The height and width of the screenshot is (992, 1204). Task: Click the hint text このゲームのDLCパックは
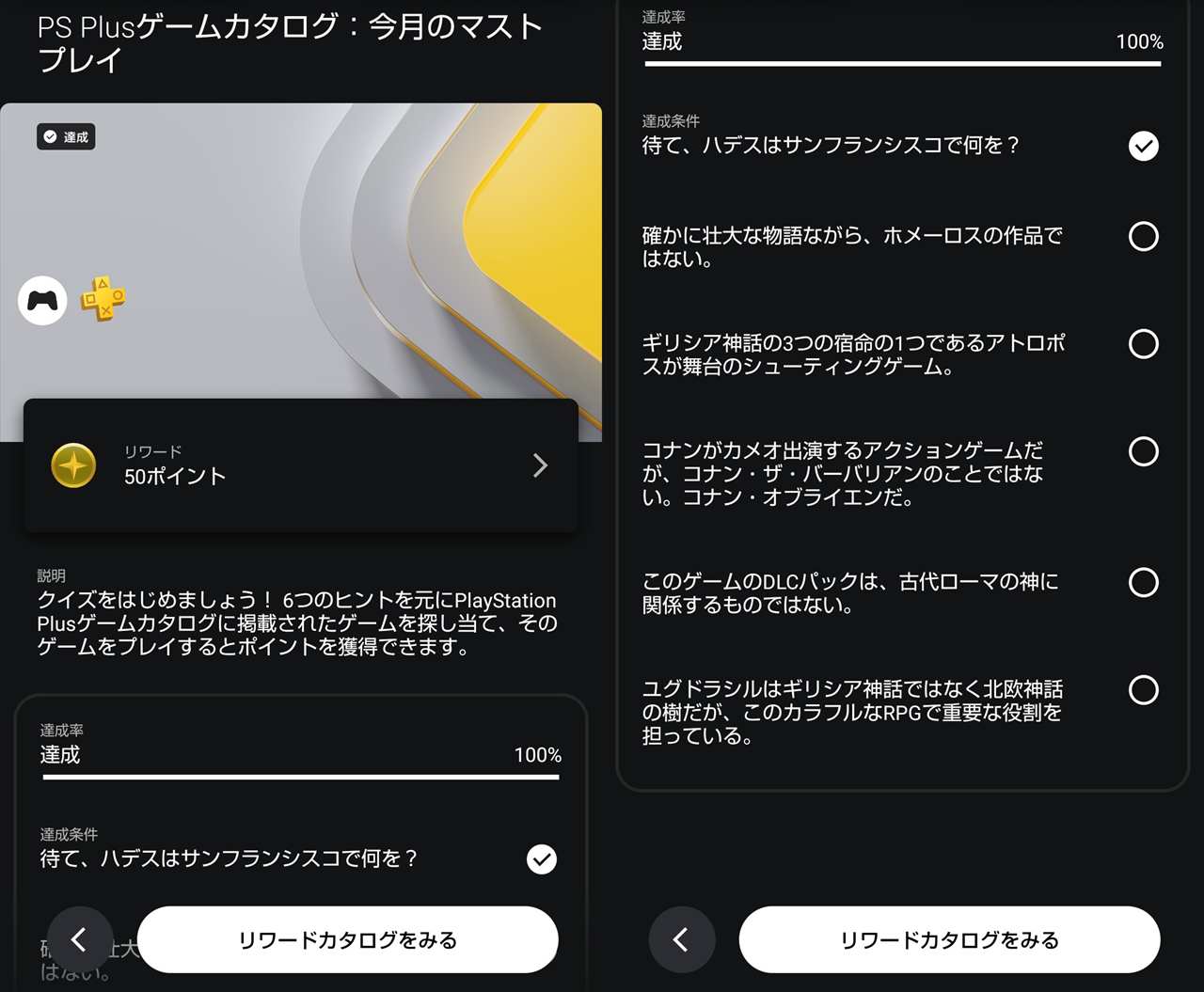point(850,593)
